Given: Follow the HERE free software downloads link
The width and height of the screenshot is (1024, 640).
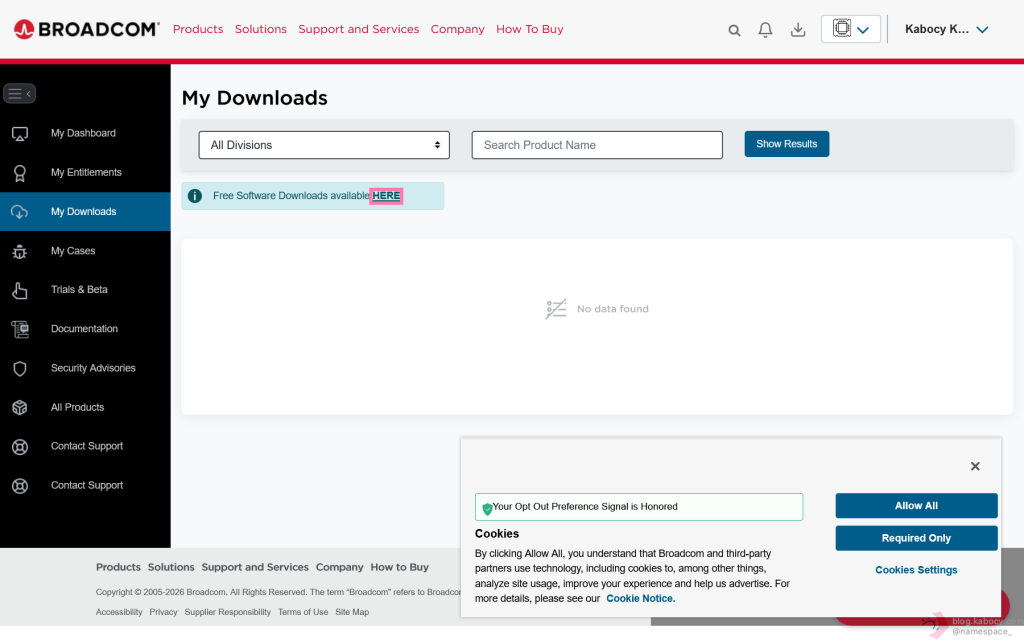Looking at the screenshot, I should coord(386,196).
